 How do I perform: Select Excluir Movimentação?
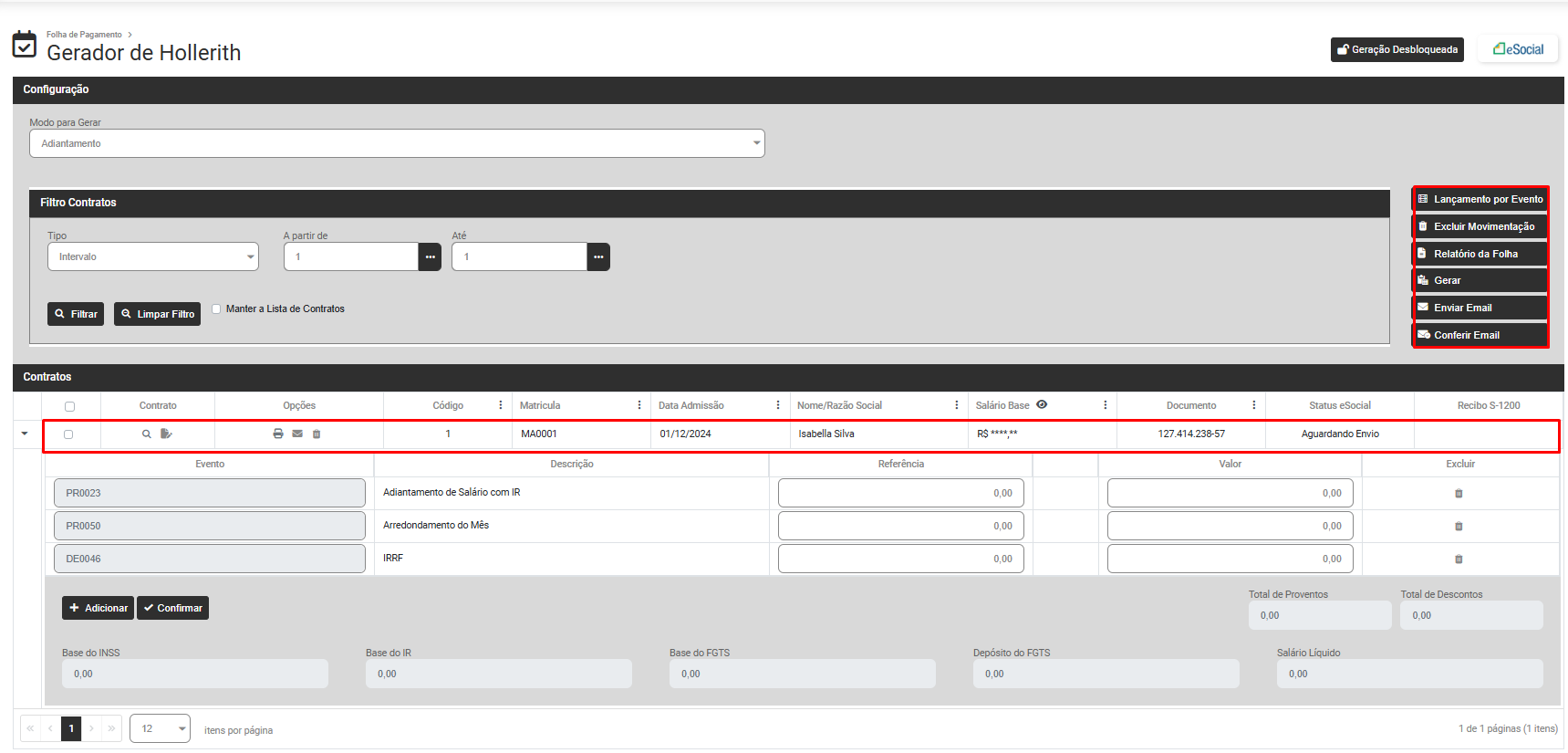point(1480,226)
